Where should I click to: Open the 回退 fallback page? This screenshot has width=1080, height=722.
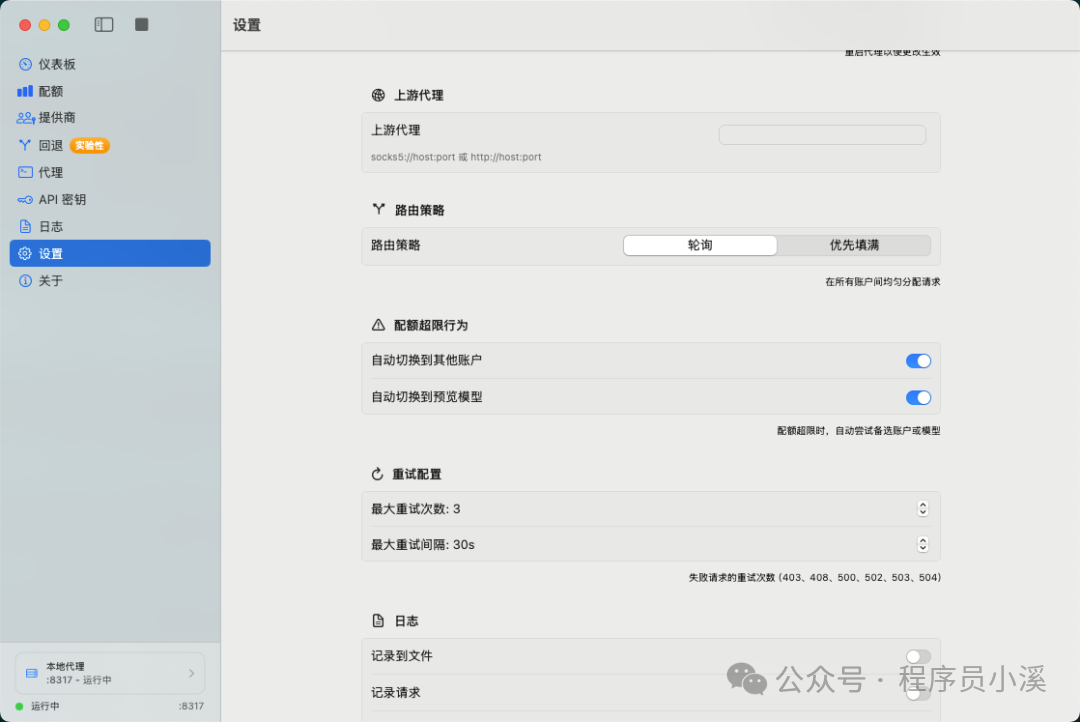tap(110, 145)
